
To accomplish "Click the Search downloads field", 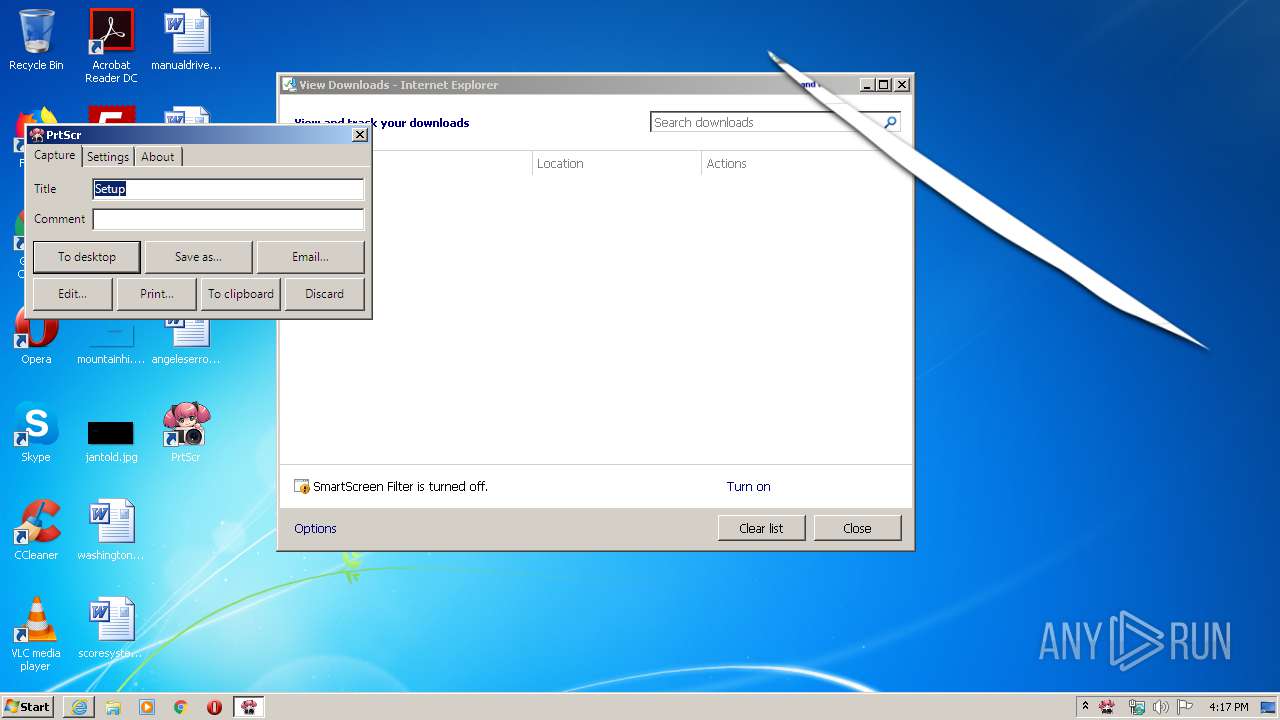I will (766, 122).
